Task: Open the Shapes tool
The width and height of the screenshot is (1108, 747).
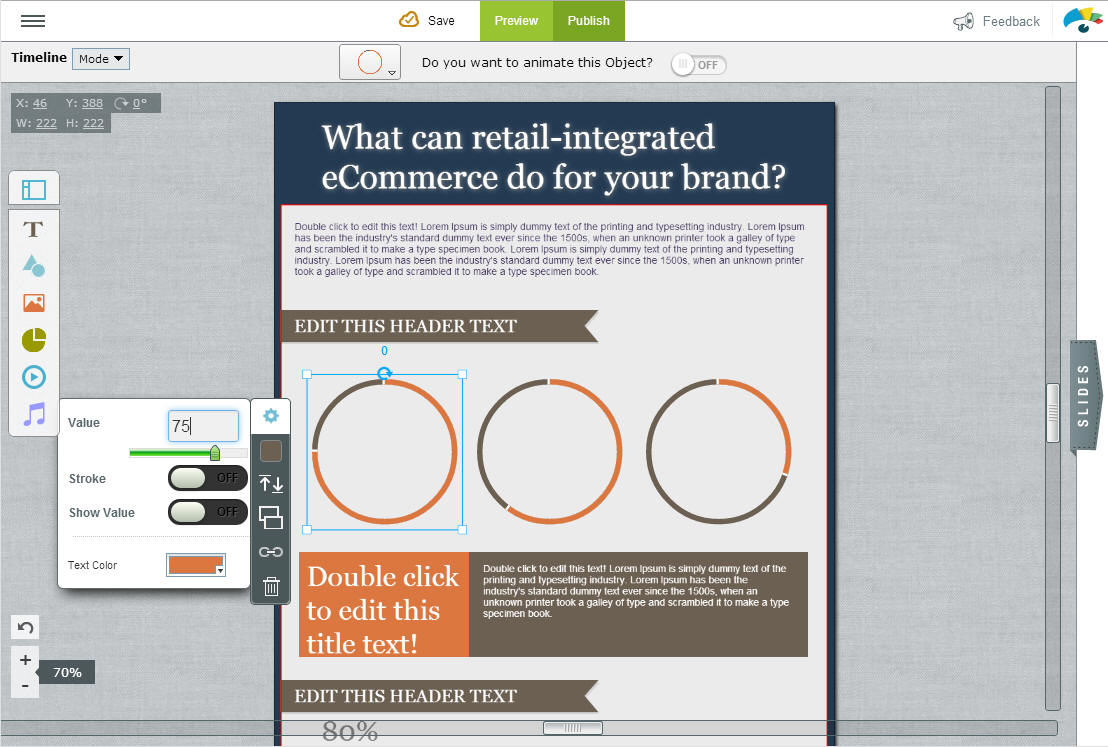Action: pyautogui.click(x=34, y=266)
